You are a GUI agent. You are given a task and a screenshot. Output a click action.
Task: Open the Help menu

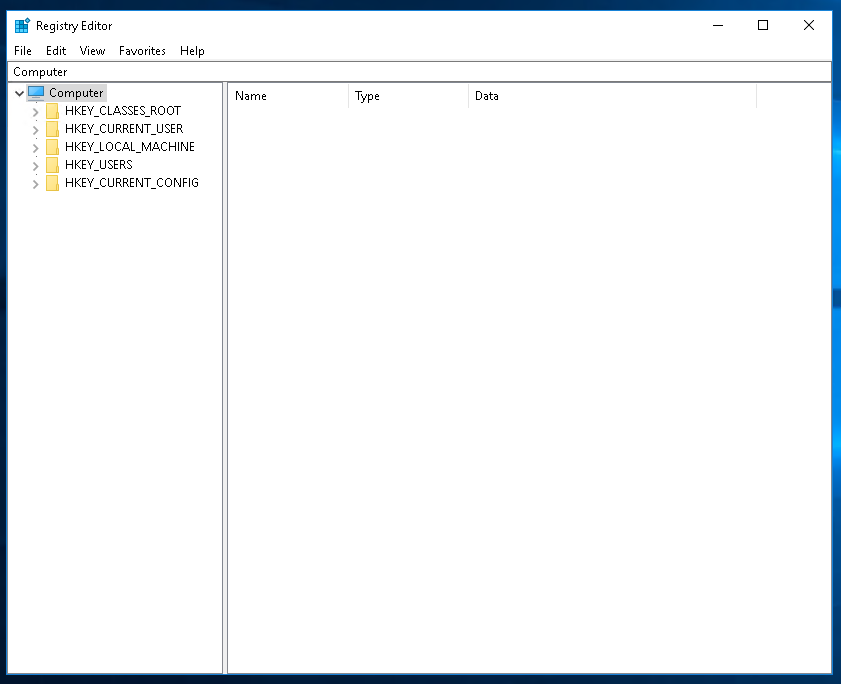click(192, 50)
